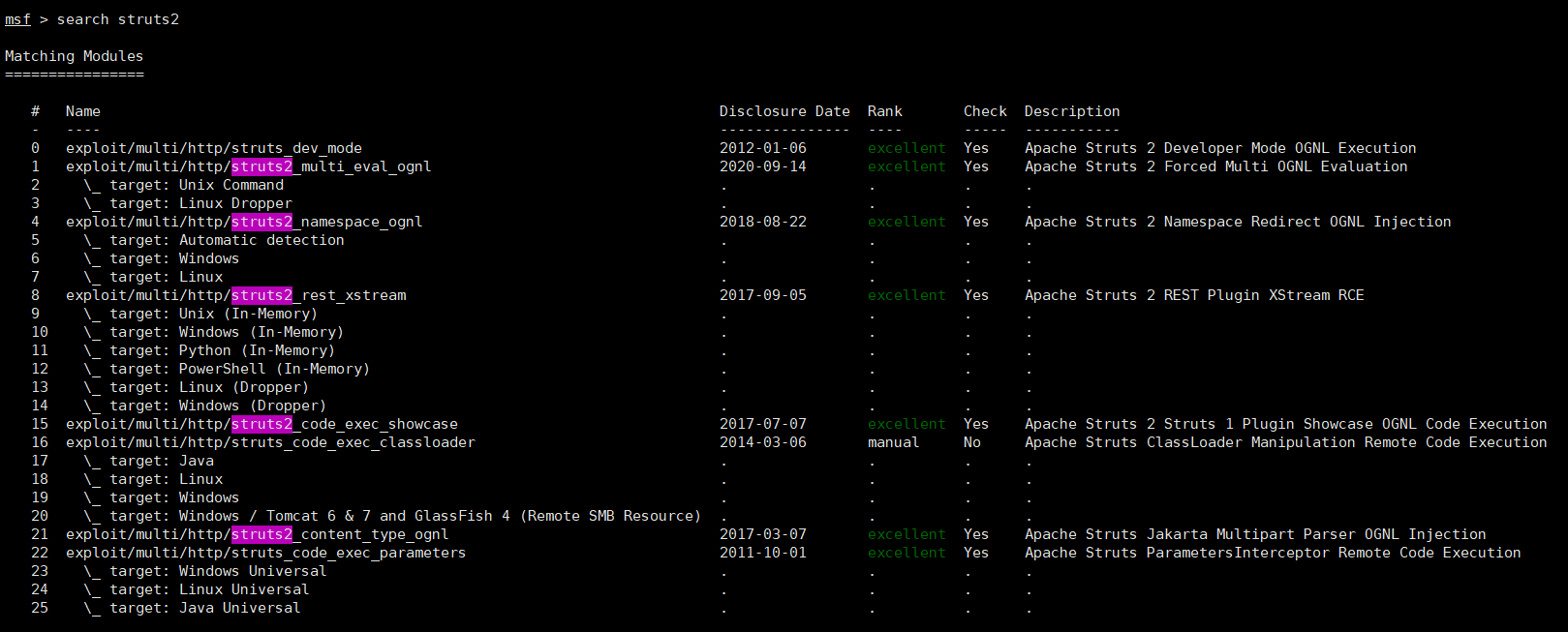Image resolution: width=1568 pixels, height=632 pixels.
Task: Click disclosure date 2017-03-07
Action: click(x=763, y=534)
